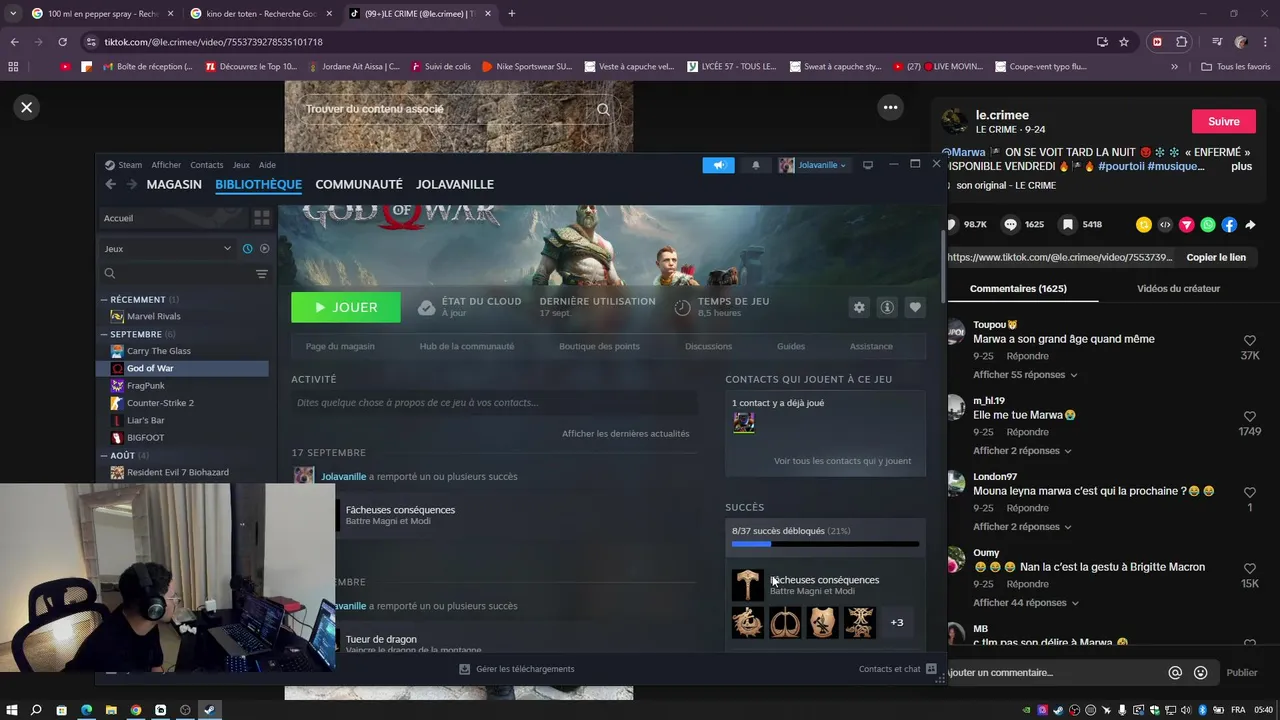The image size is (1280, 720).
Task: Expand Afficher 55 réponses
Action: point(1025,375)
